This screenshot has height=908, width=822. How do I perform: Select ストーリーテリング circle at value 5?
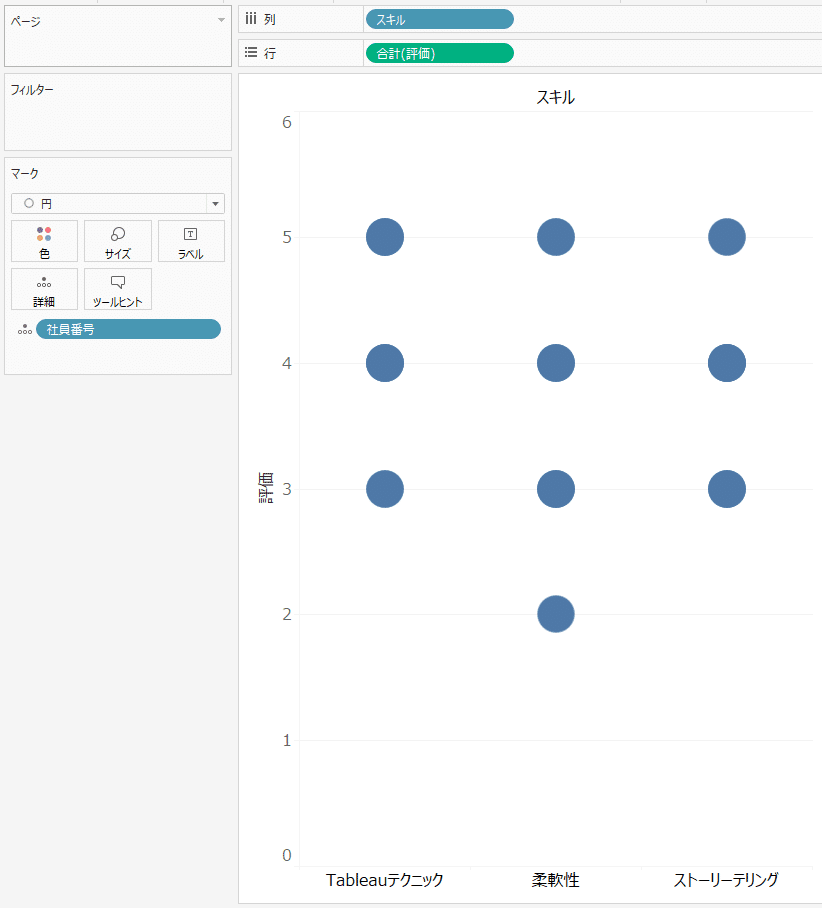[726, 237]
